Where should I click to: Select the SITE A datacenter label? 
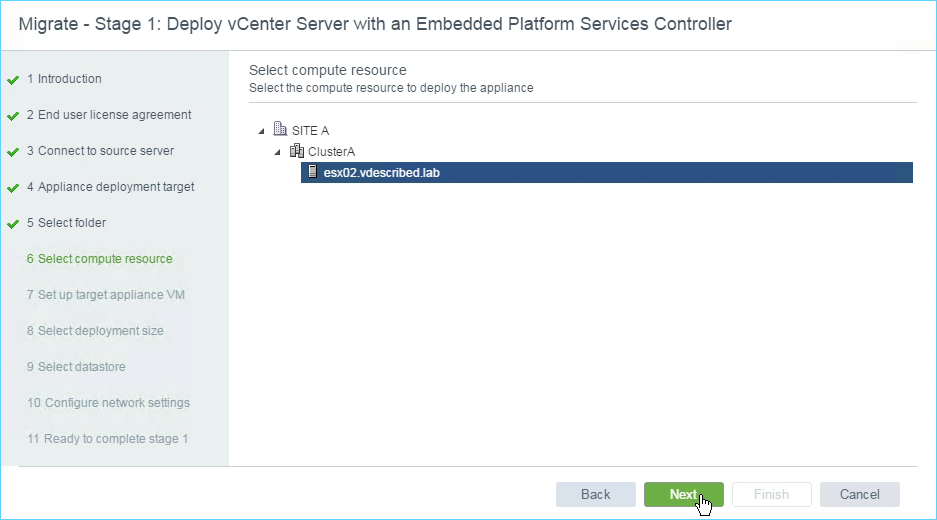[x=310, y=130]
